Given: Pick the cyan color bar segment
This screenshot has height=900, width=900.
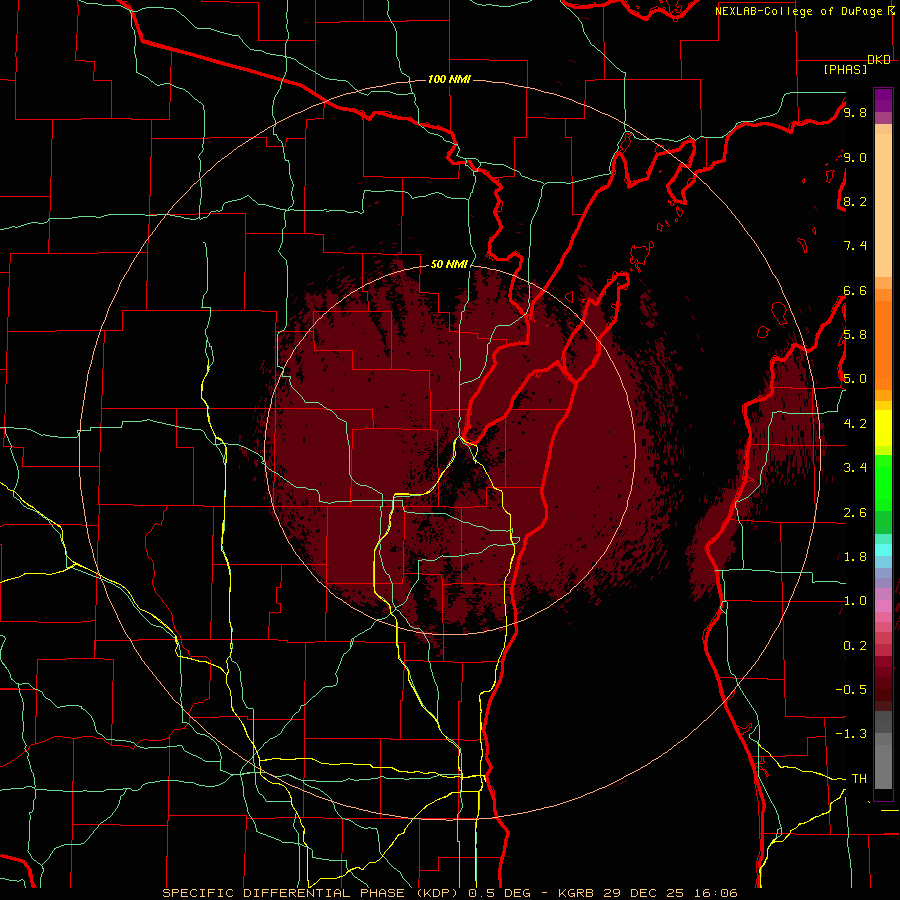Looking at the screenshot, I should coord(883,550).
